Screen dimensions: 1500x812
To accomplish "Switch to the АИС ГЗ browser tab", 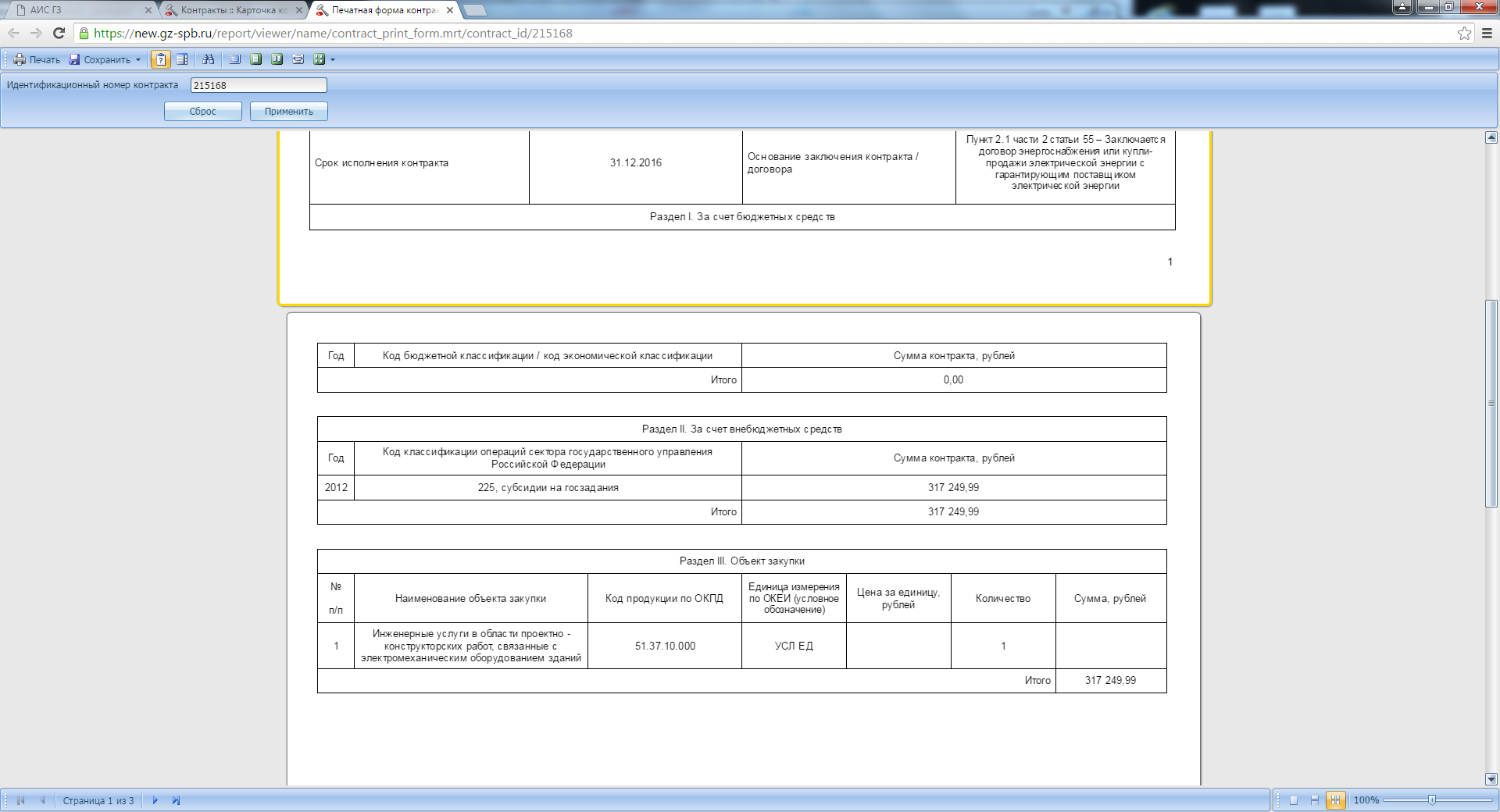I will coord(78,10).
